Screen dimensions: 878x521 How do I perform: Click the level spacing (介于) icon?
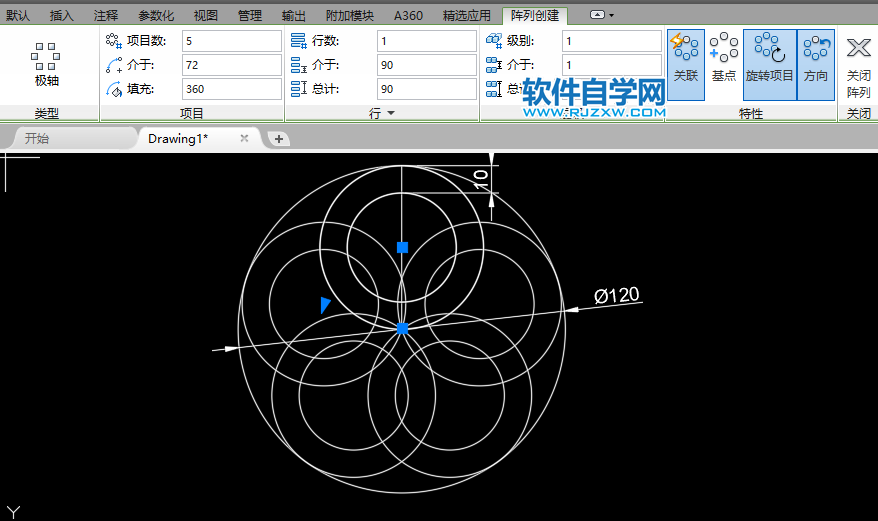(x=494, y=65)
